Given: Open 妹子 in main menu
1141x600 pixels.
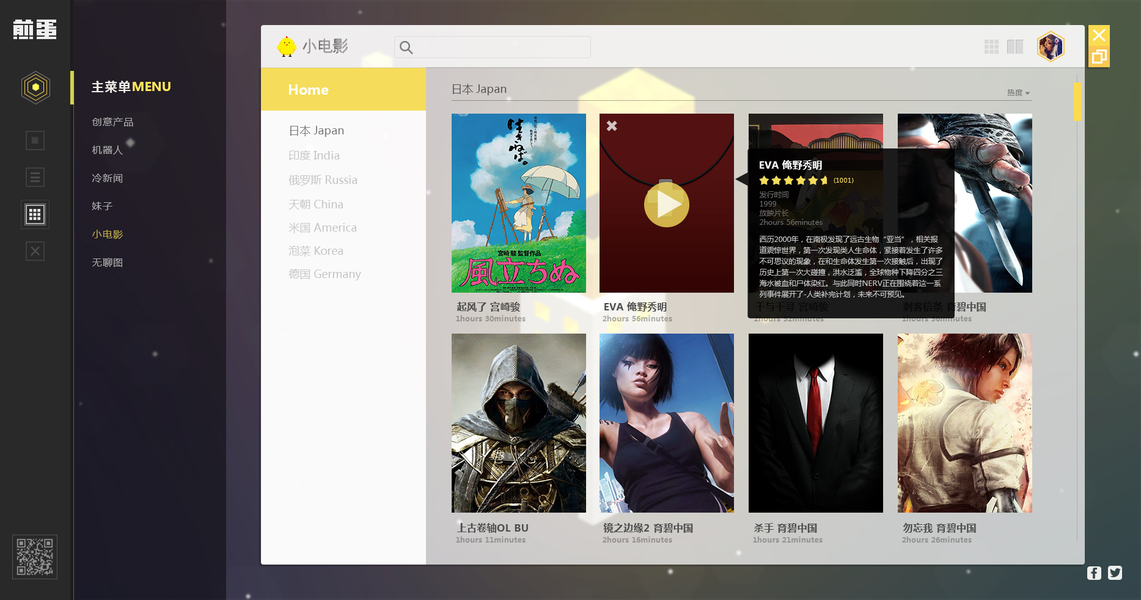Looking at the screenshot, I should pyautogui.click(x=102, y=207).
